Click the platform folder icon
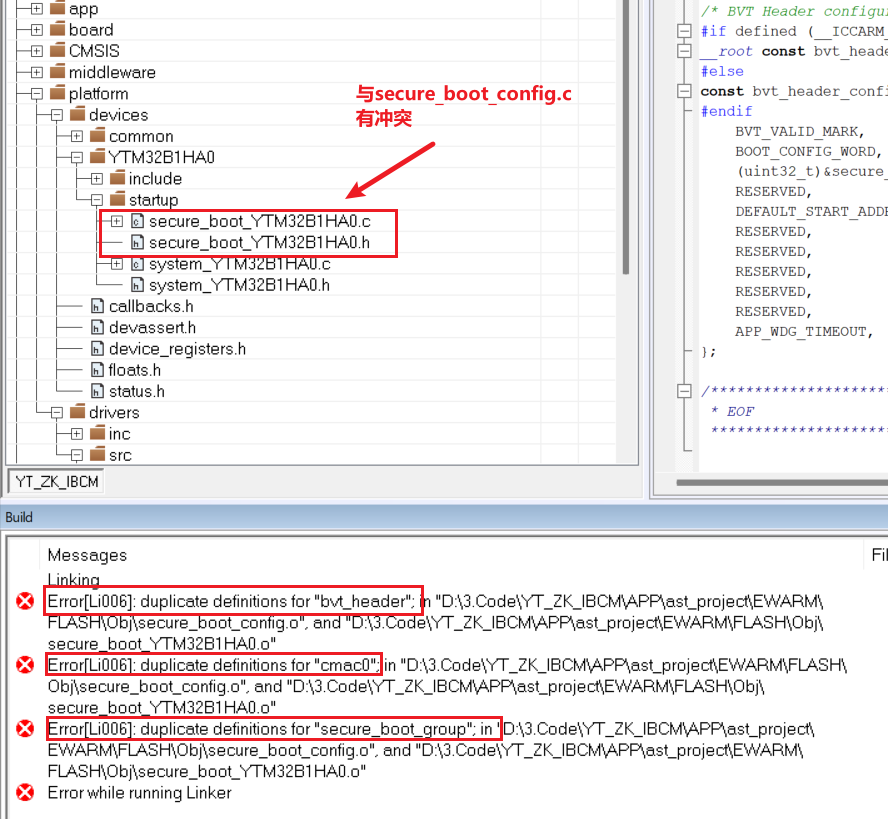This screenshot has width=888, height=819. point(57,92)
